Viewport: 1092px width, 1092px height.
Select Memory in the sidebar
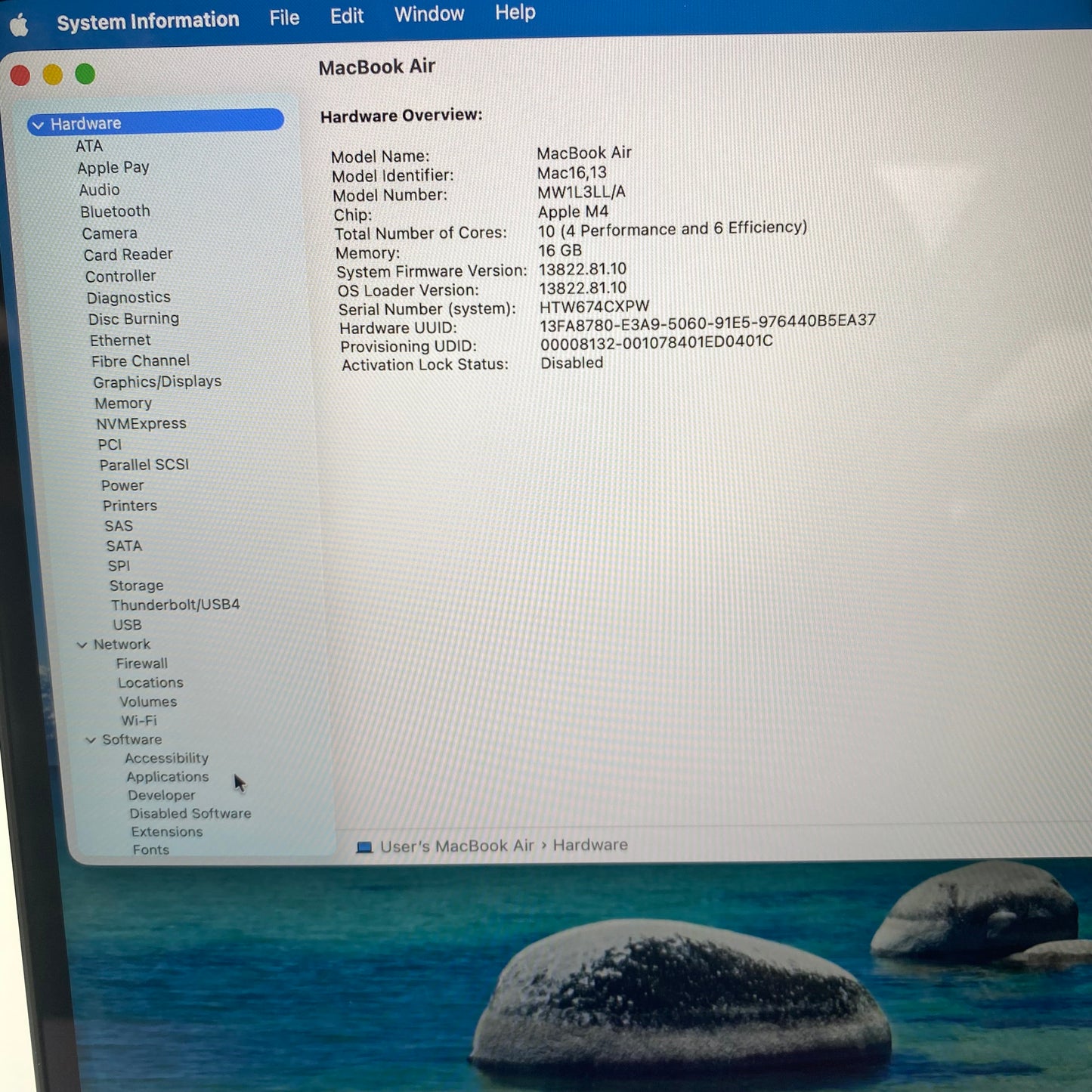[x=123, y=404]
